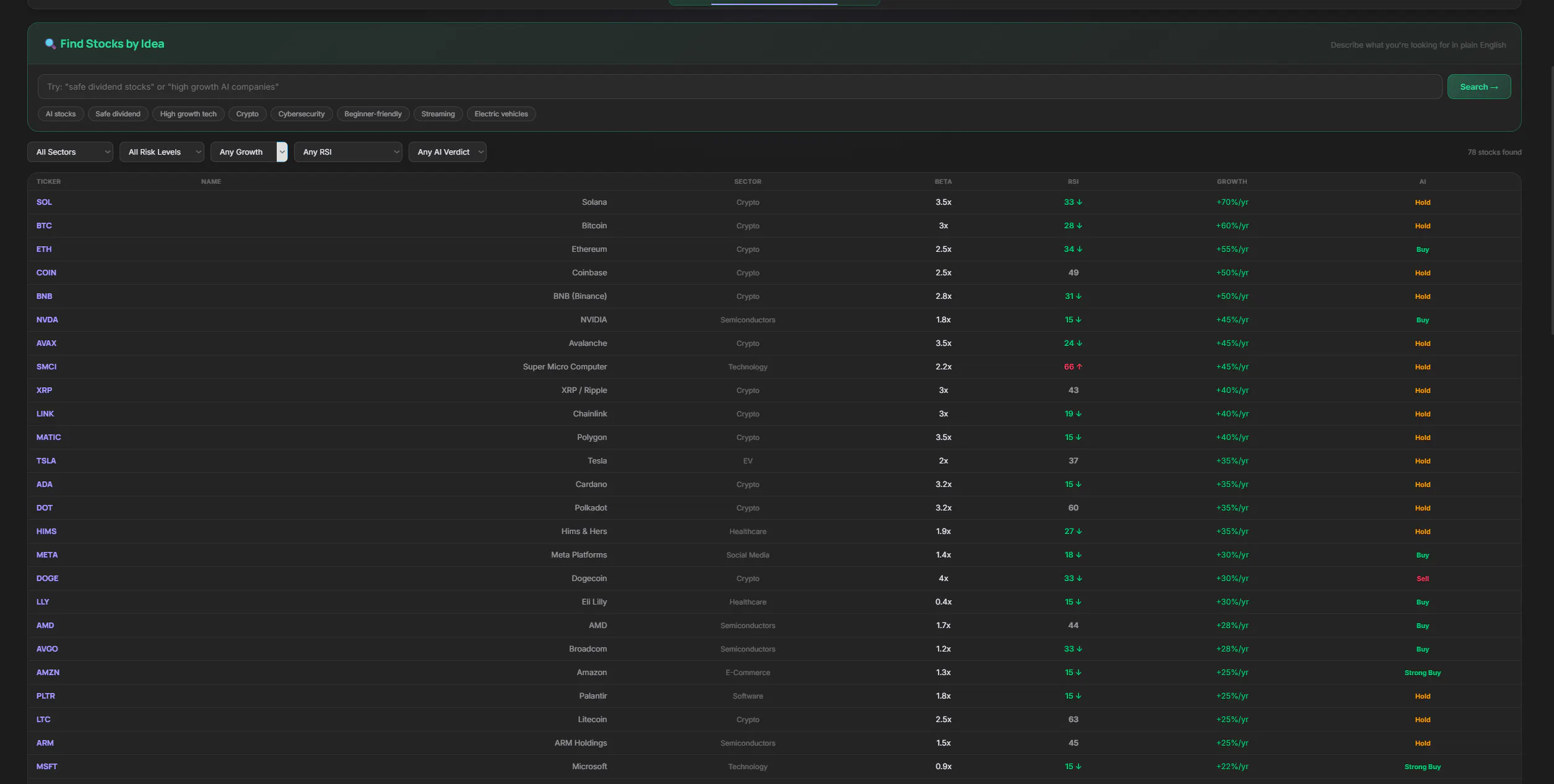The height and width of the screenshot is (784, 1554).
Task: Open the AVAX ticker link
Action: click(x=46, y=343)
